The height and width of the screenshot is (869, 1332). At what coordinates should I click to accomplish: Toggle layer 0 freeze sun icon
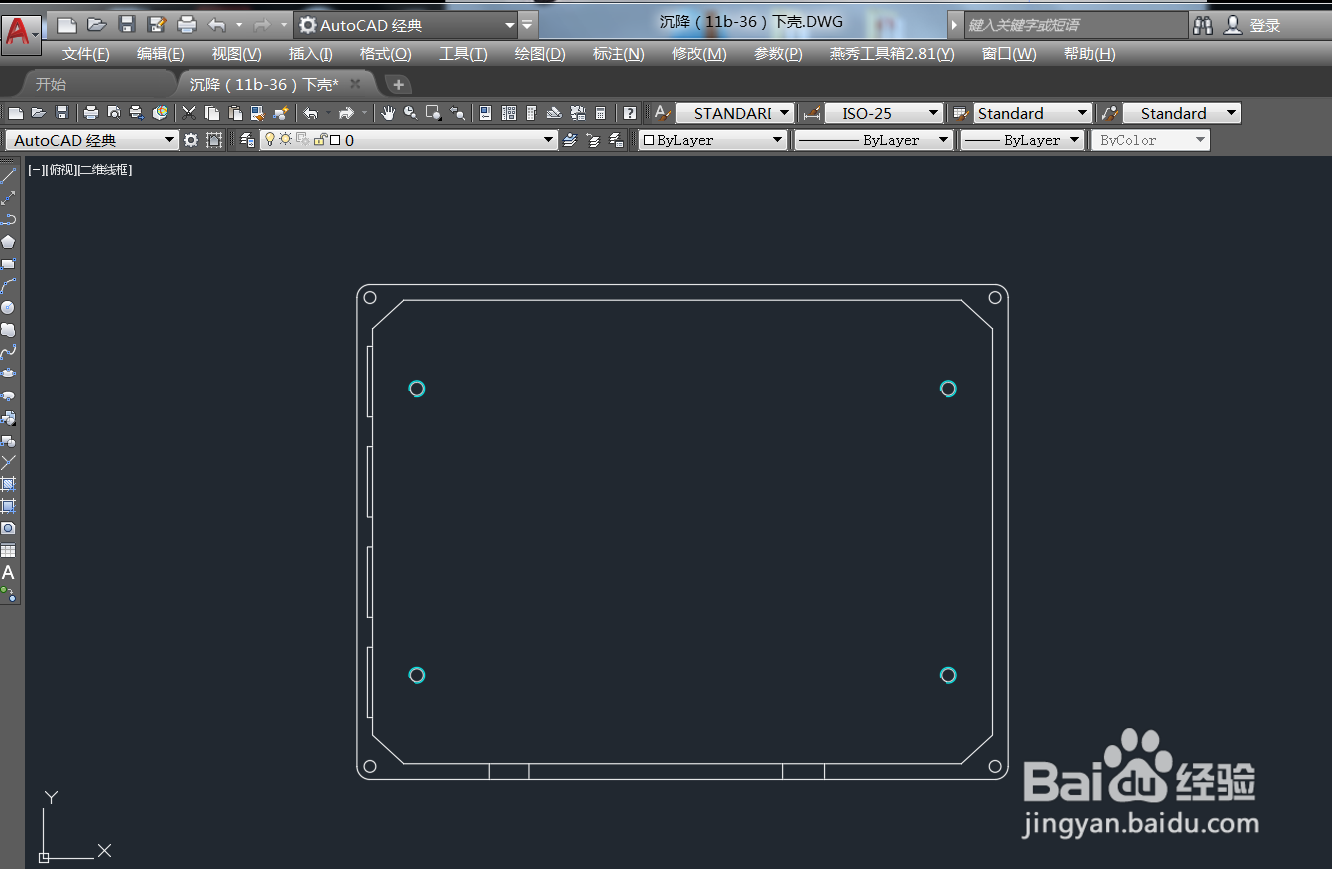tap(286, 139)
